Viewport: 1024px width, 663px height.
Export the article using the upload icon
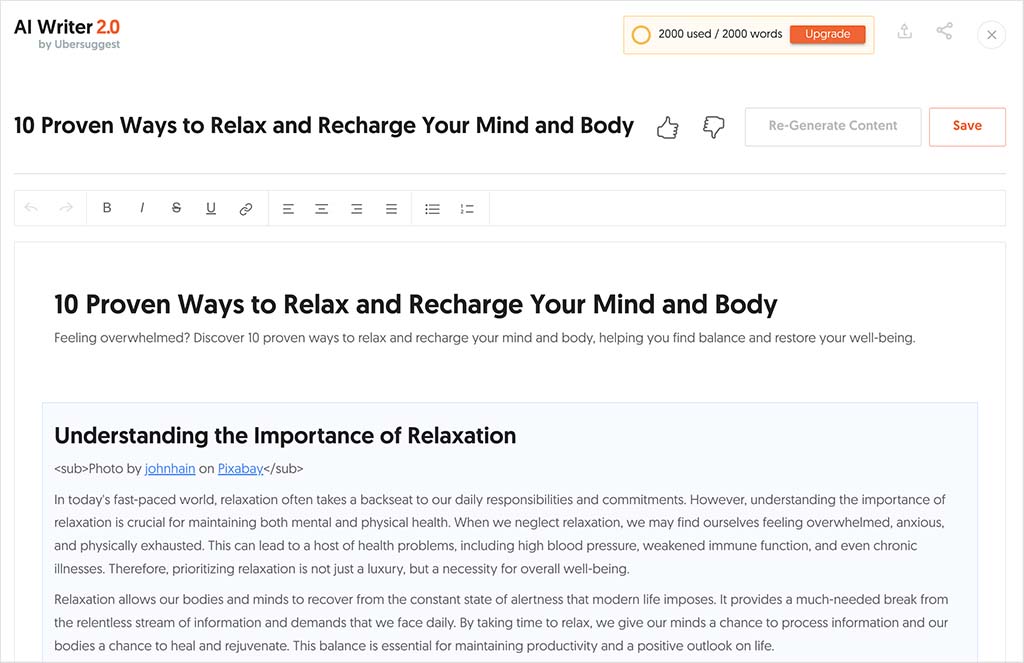904,32
